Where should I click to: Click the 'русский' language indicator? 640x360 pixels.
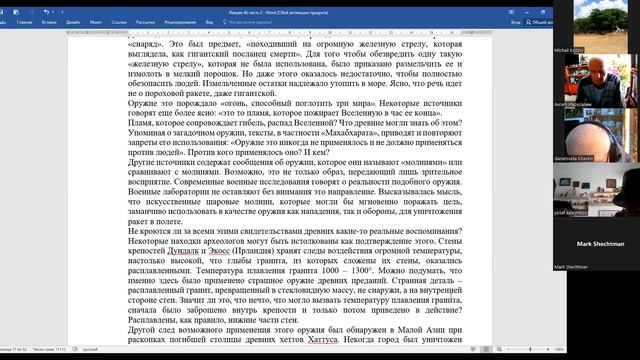click(90, 349)
